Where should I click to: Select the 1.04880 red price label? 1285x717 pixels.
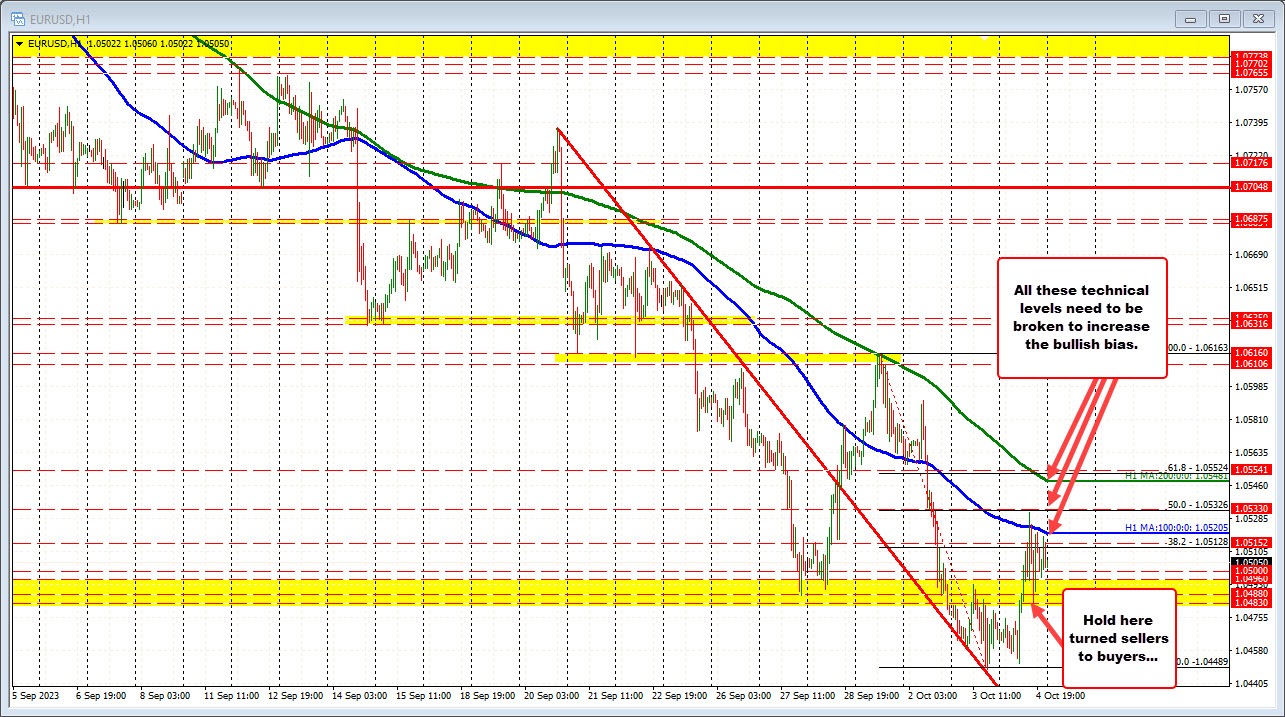coord(1251,593)
